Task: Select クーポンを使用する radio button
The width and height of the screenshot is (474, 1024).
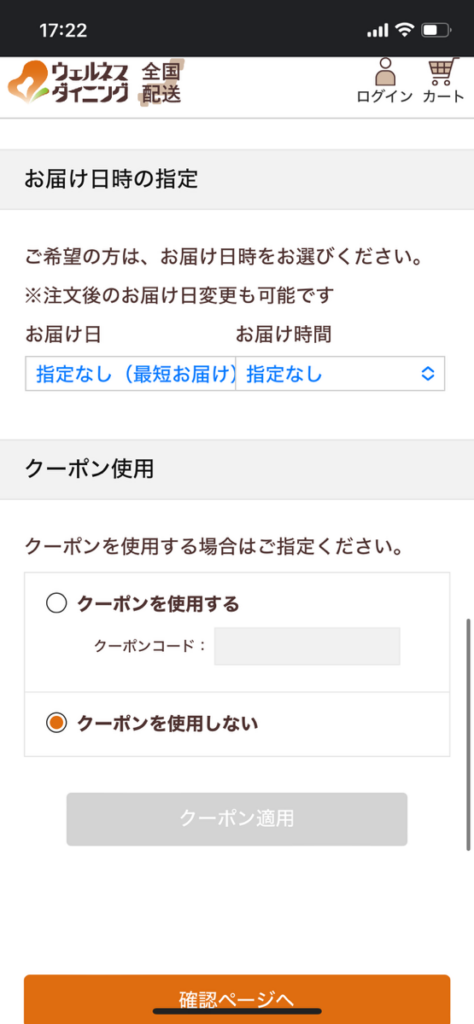Action: point(56,604)
